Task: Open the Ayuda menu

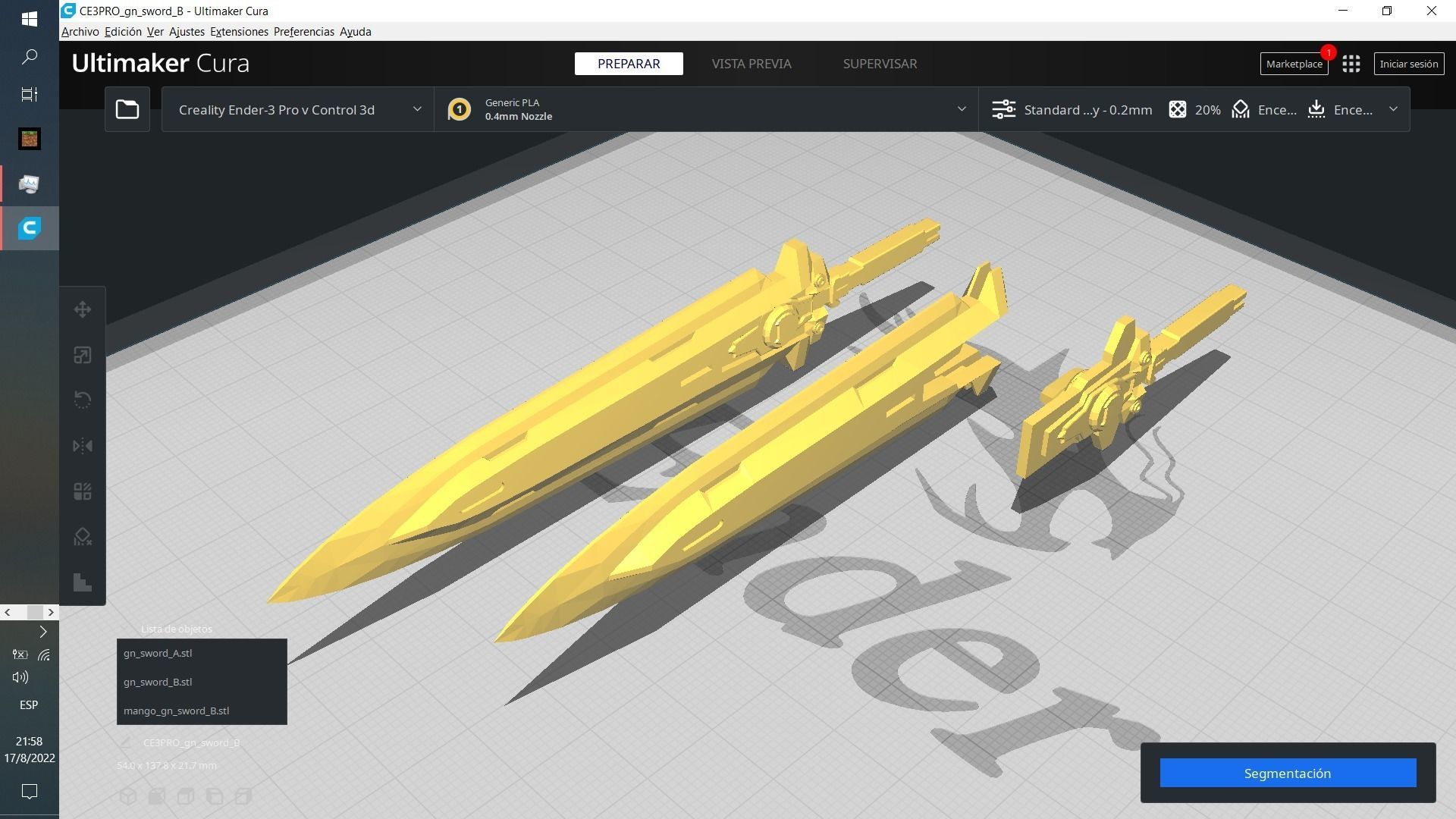Action: coord(355,32)
